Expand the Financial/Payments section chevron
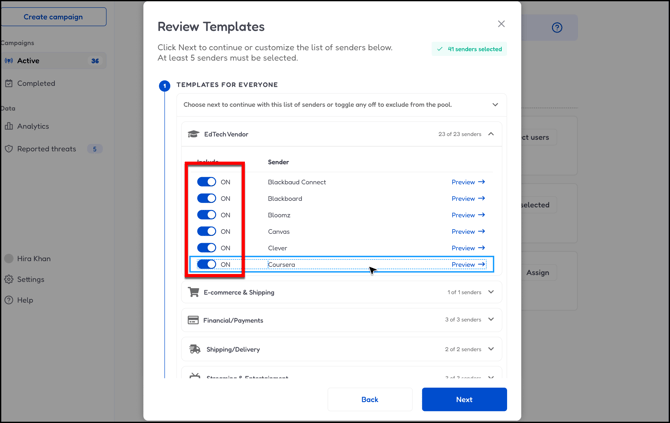The width and height of the screenshot is (670, 423). 491,319
